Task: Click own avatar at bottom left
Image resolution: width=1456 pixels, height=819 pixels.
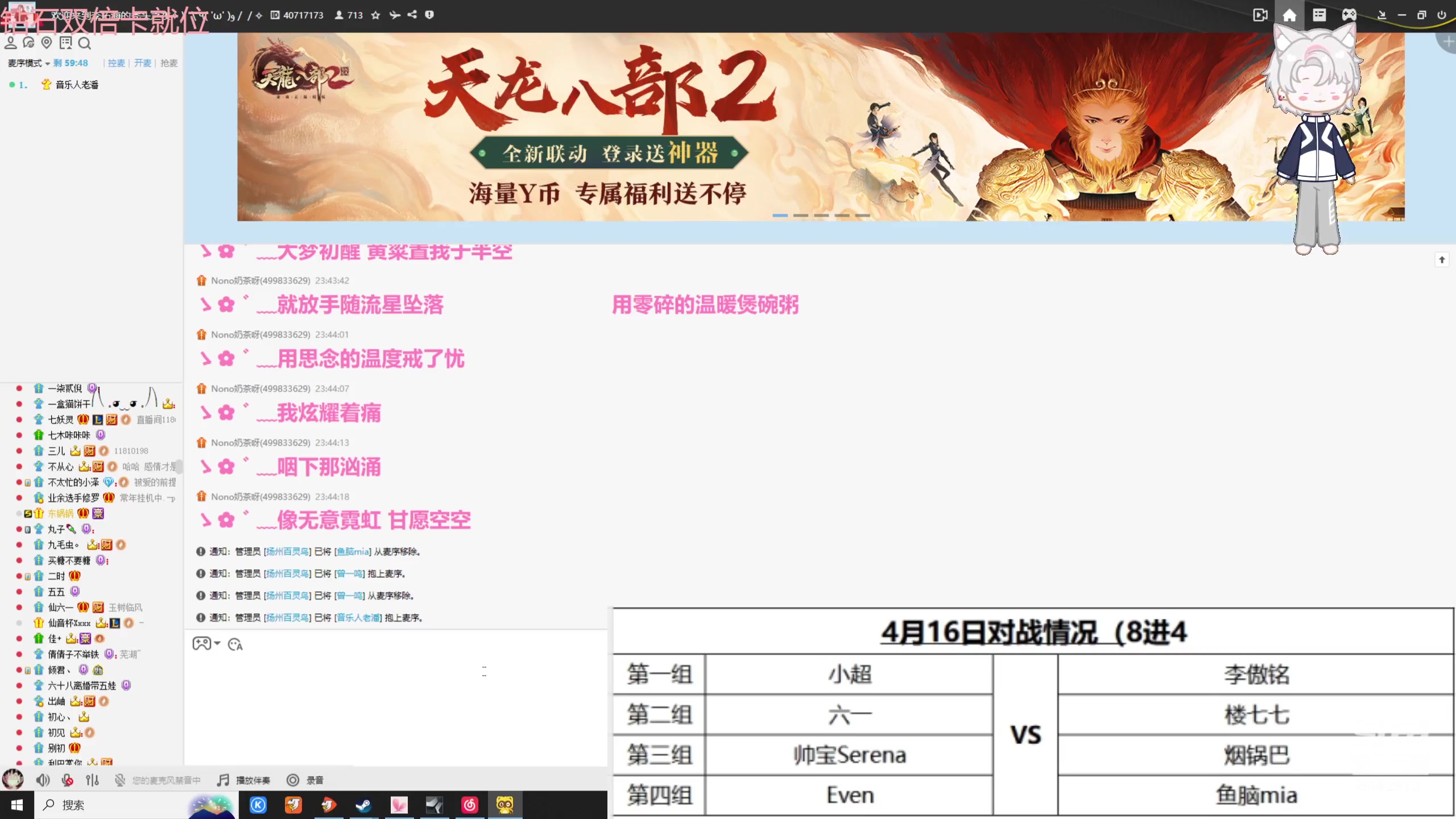Action: point(13,779)
